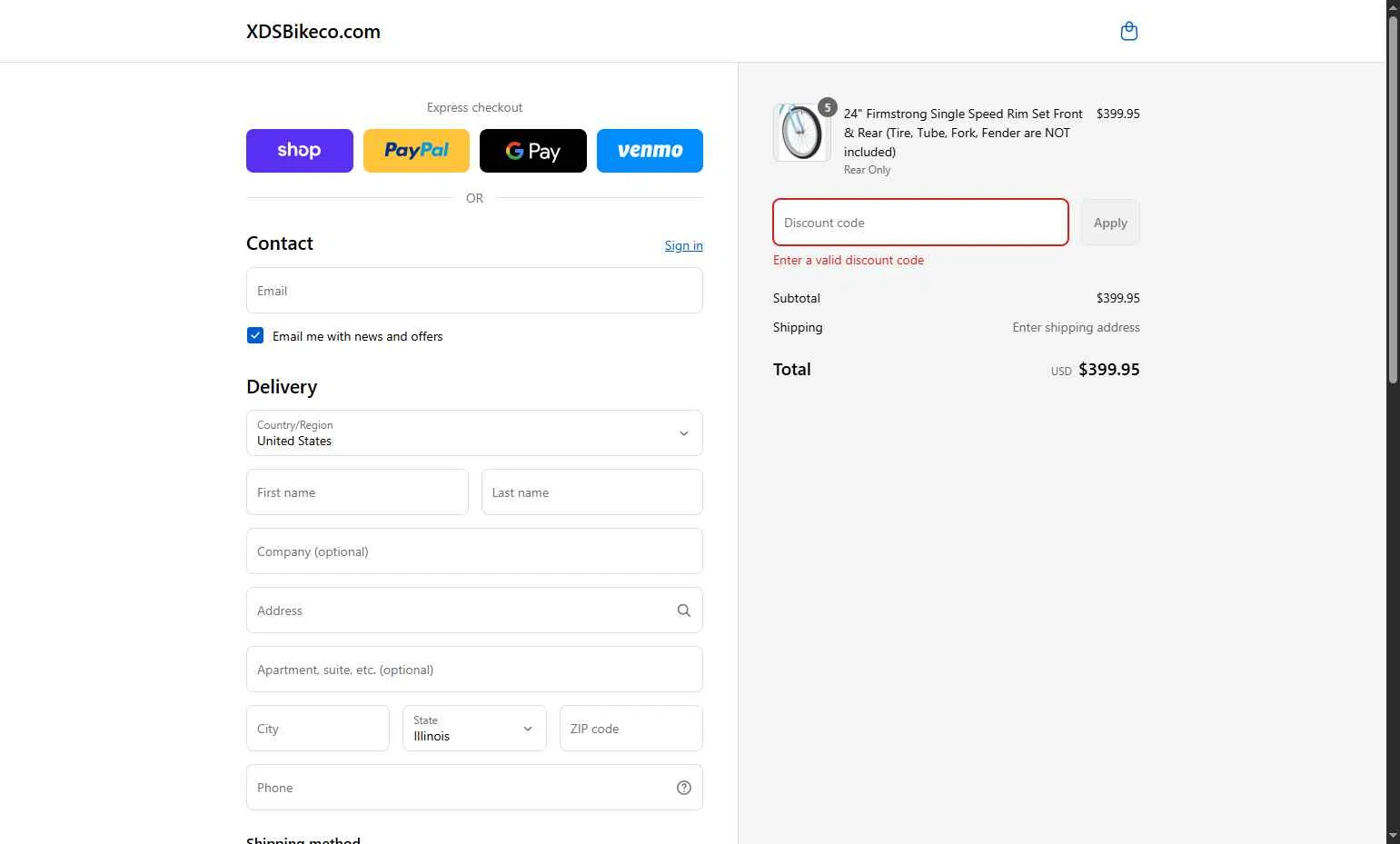Click the bike rim product thumbnail
The height and width of the screenshot is (844, 1400).
point(802,133)
